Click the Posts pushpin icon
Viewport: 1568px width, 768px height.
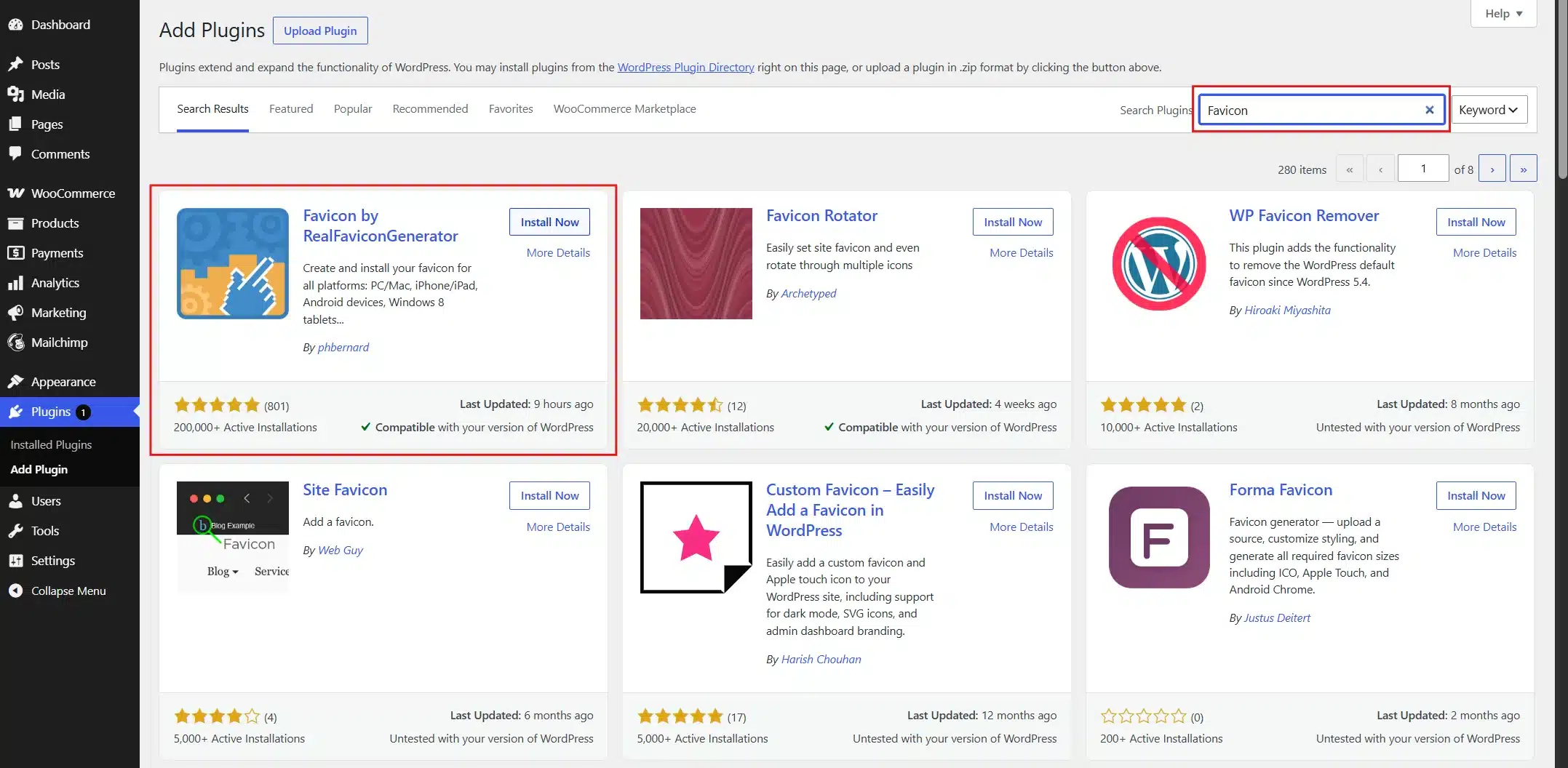coord(15,65)
